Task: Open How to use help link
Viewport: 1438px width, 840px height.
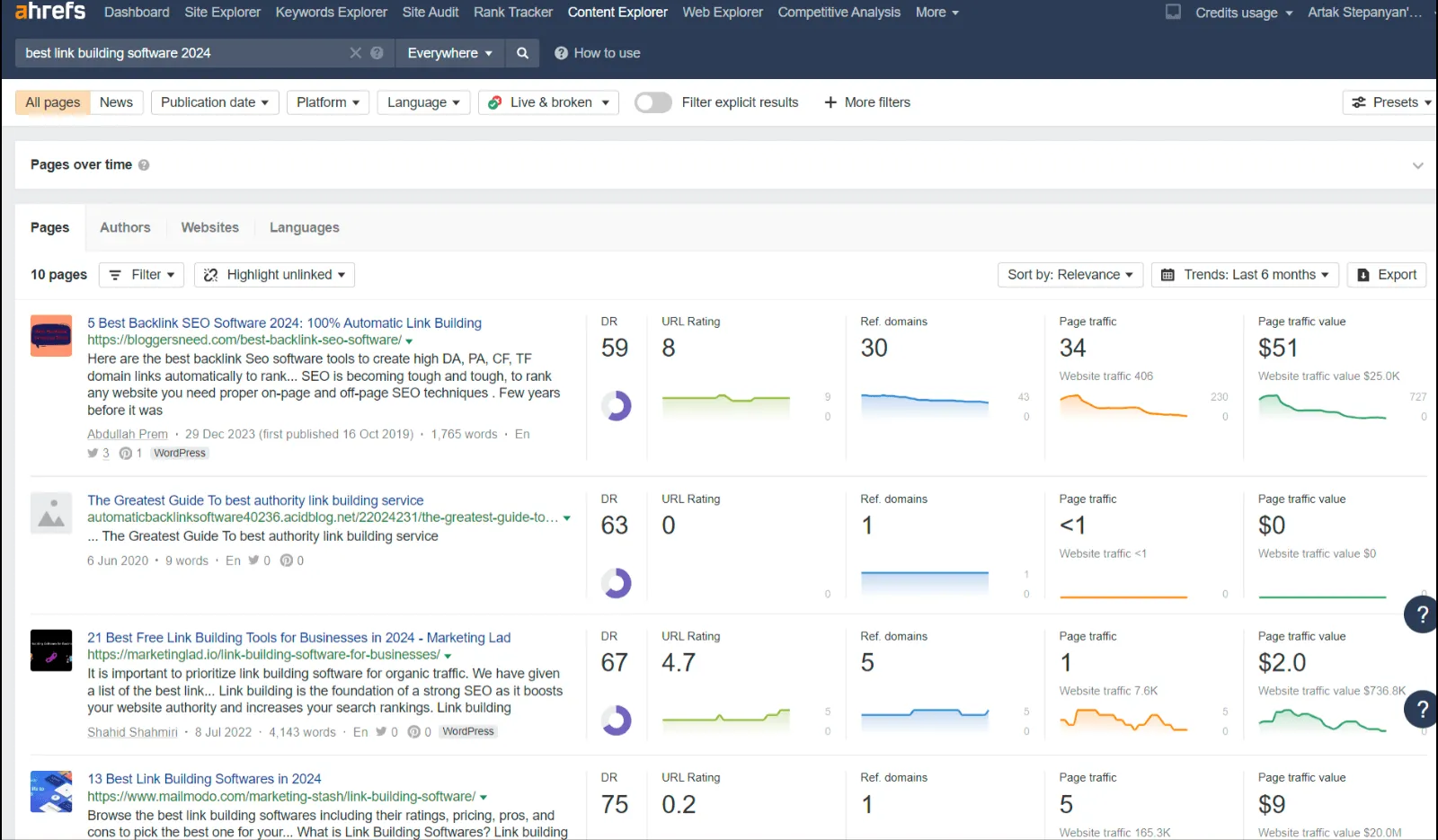Action: (598, 53)
